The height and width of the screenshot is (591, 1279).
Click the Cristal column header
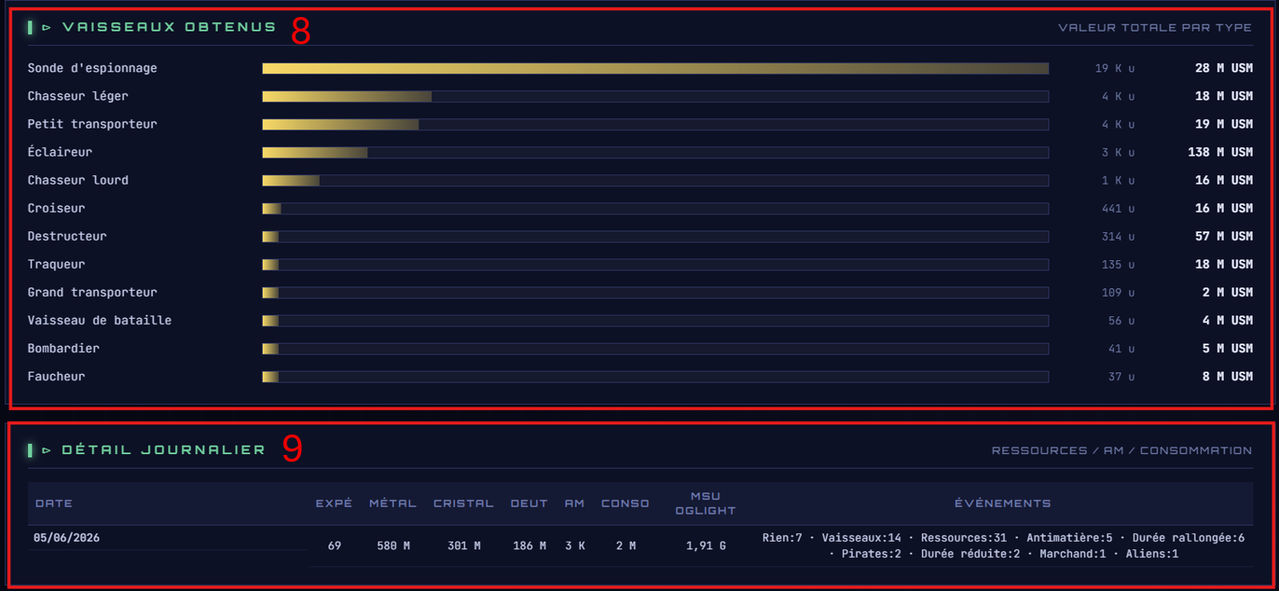[463, 503]
